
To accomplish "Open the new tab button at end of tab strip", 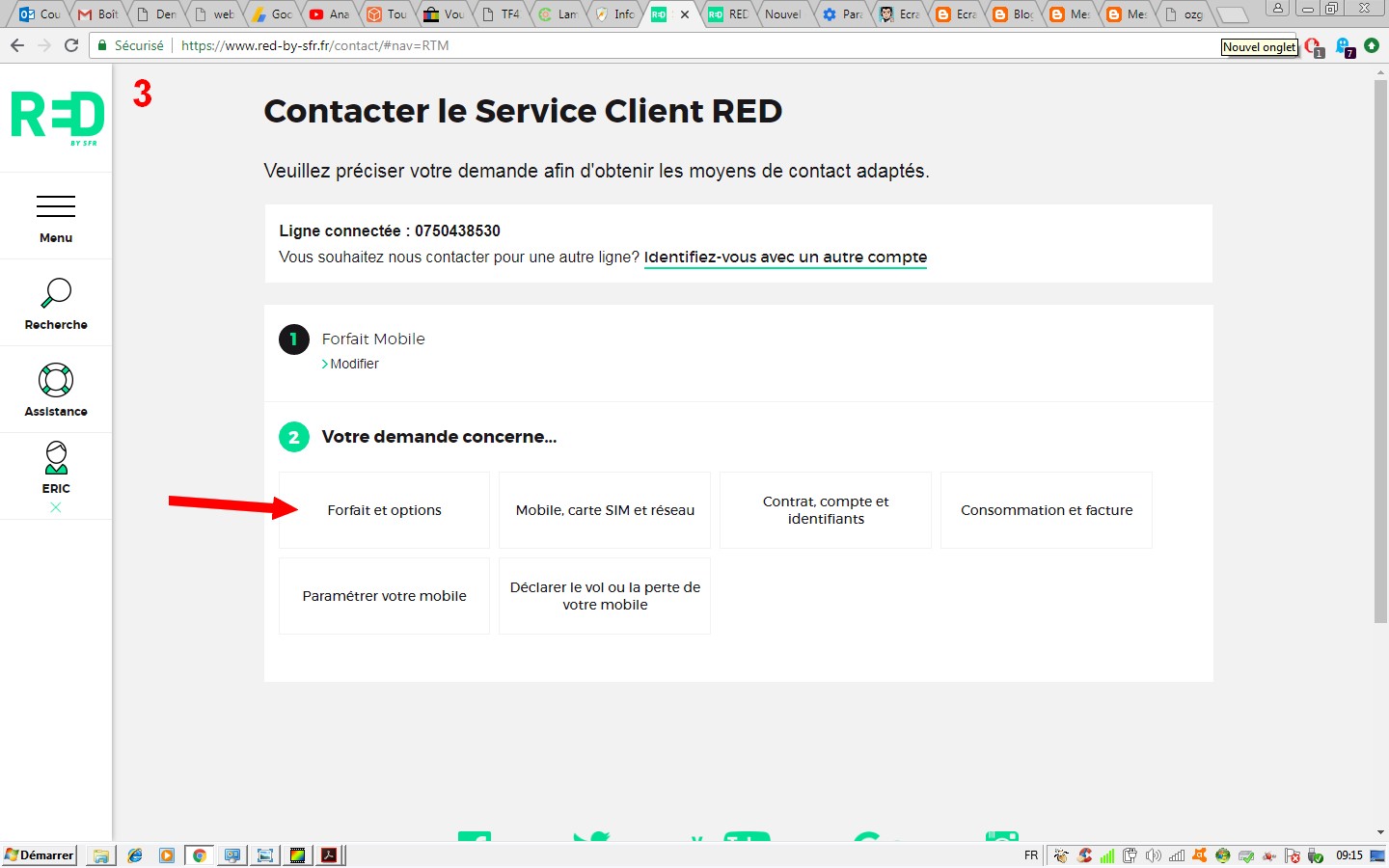I will 1232,14.
